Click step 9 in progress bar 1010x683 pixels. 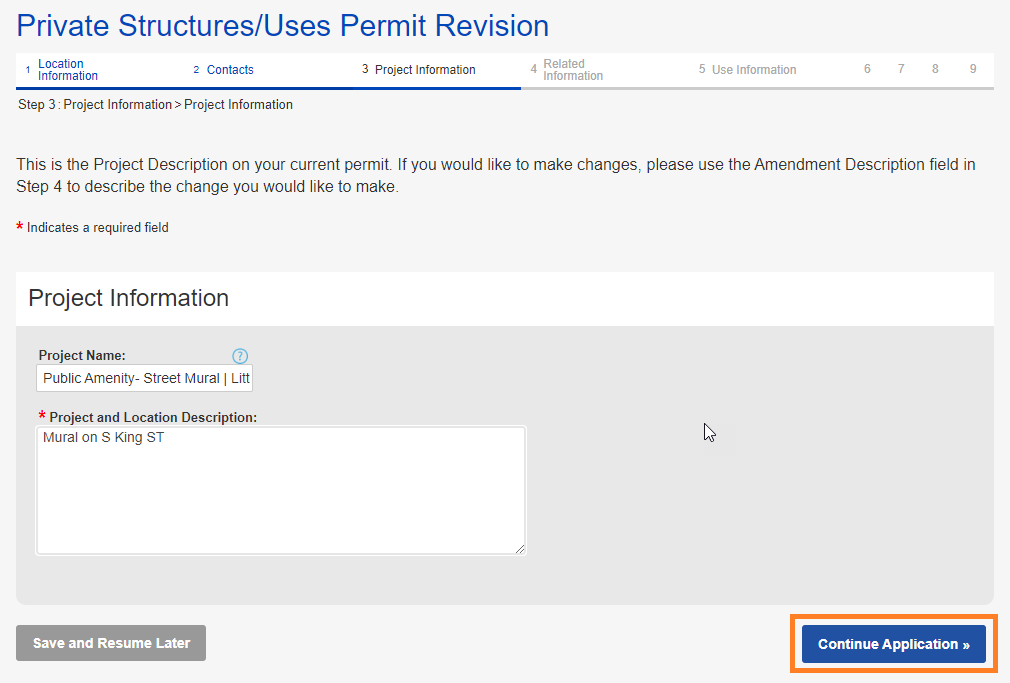[972, 69]
